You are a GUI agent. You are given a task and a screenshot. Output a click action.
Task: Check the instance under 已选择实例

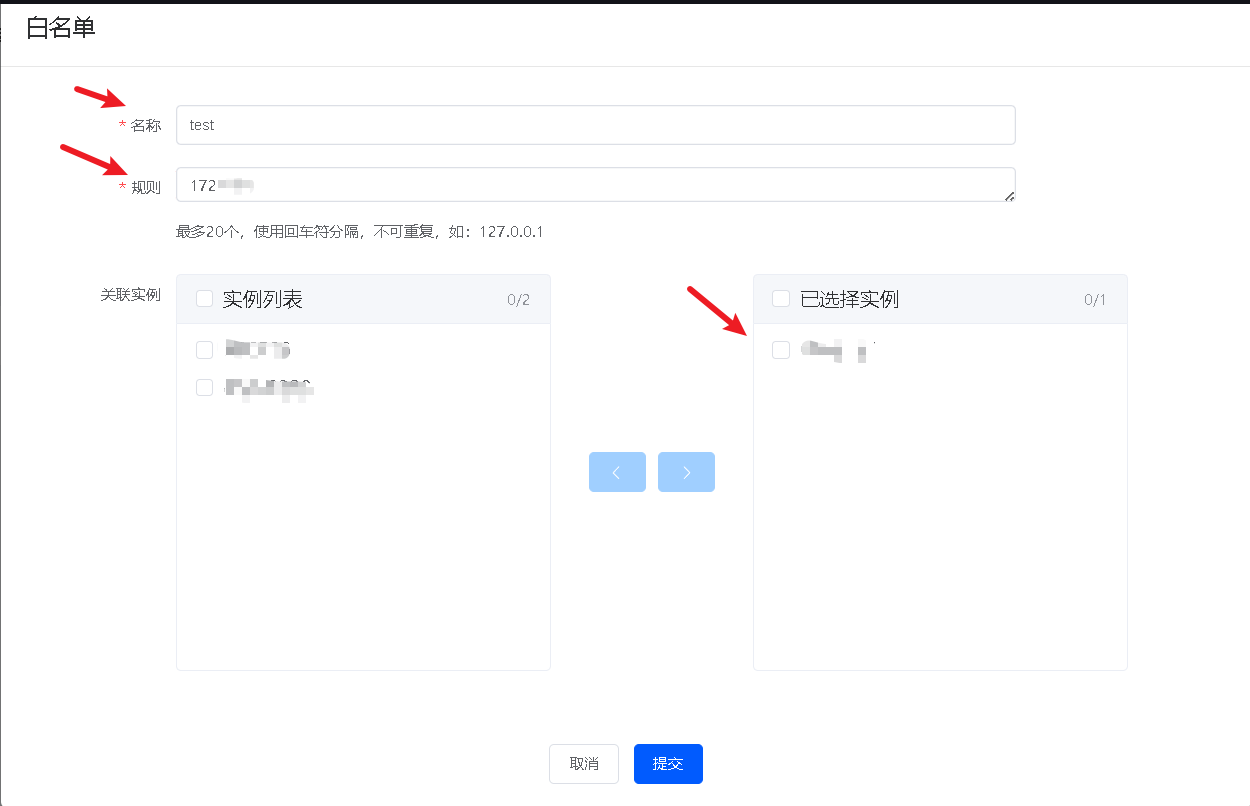(781, 350)
